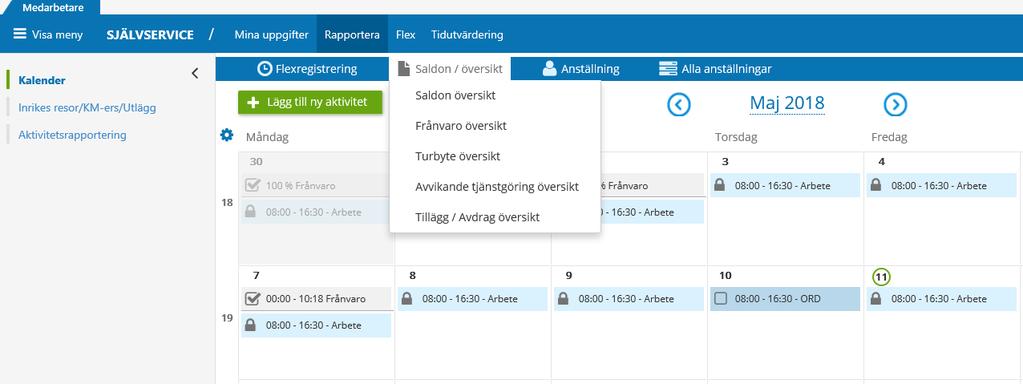Click the Torsdag column header
The height and width of the screenshot is (384, 1023).
click(x=736, y=138)
